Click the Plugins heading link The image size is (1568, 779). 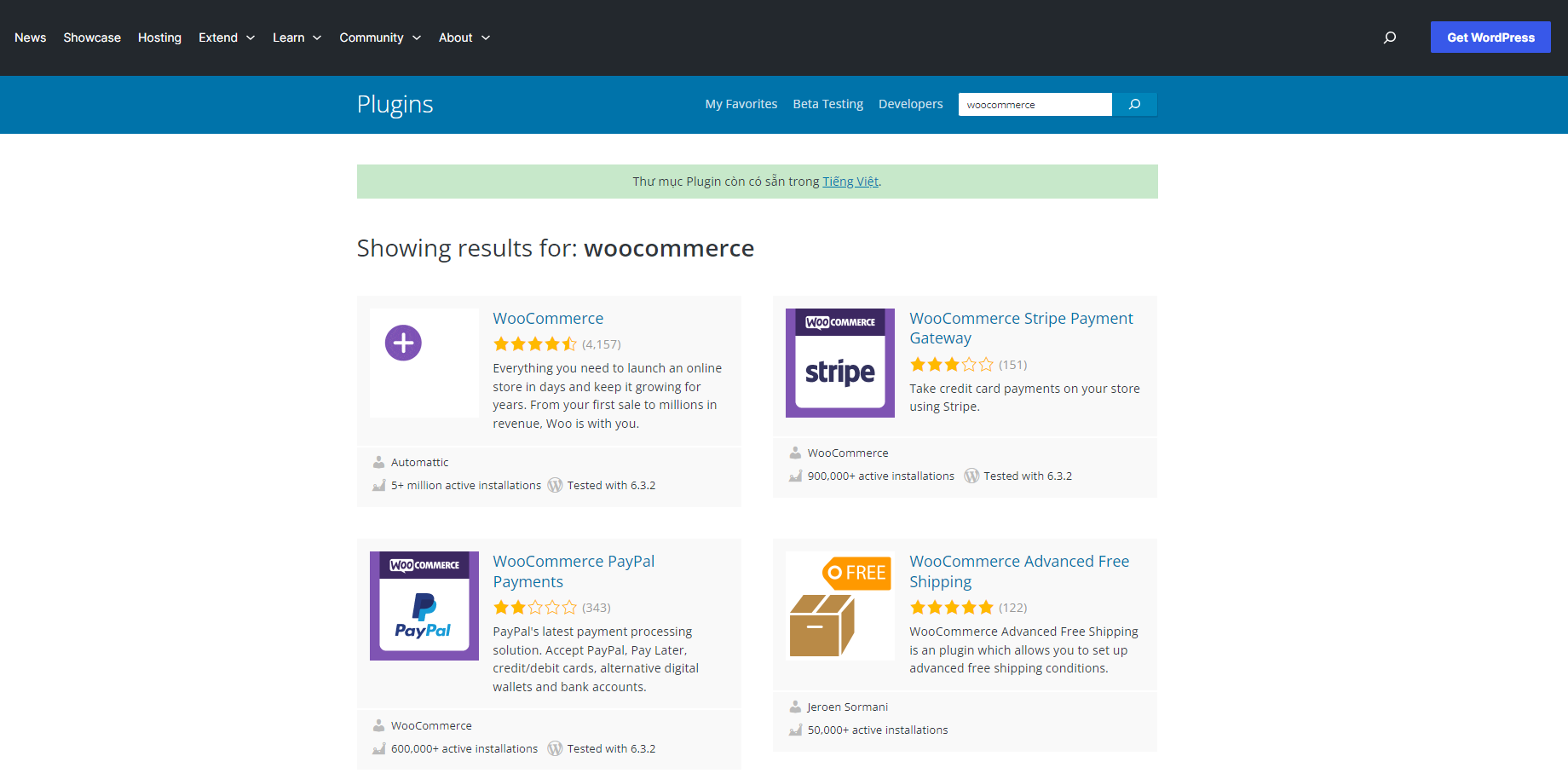click(395, 104)
